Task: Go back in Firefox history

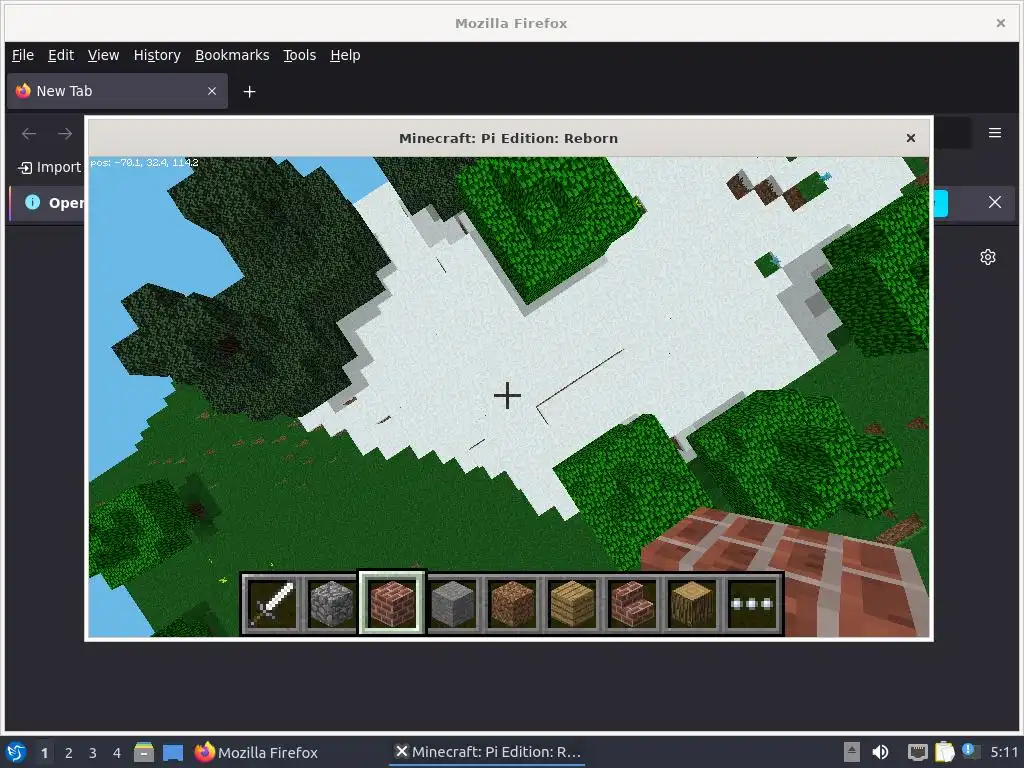Action: 29,134
